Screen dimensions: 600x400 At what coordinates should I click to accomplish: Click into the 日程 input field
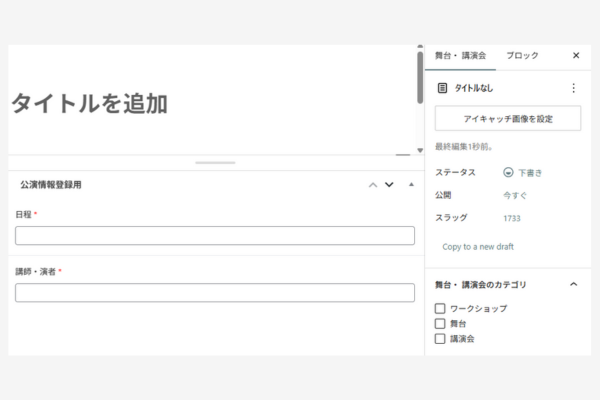pos(215,236)
